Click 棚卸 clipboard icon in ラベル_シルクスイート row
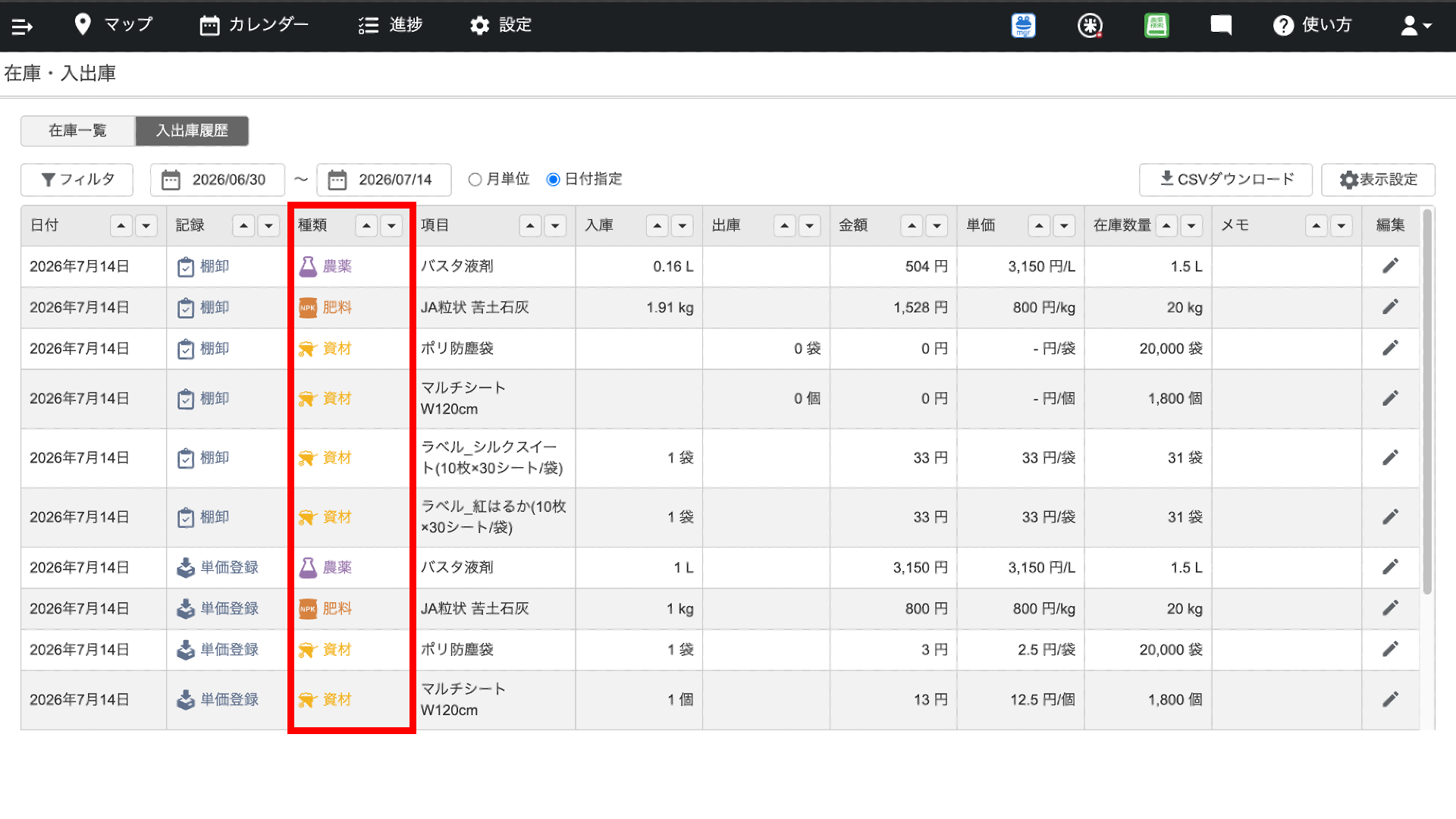 [186, 458]
